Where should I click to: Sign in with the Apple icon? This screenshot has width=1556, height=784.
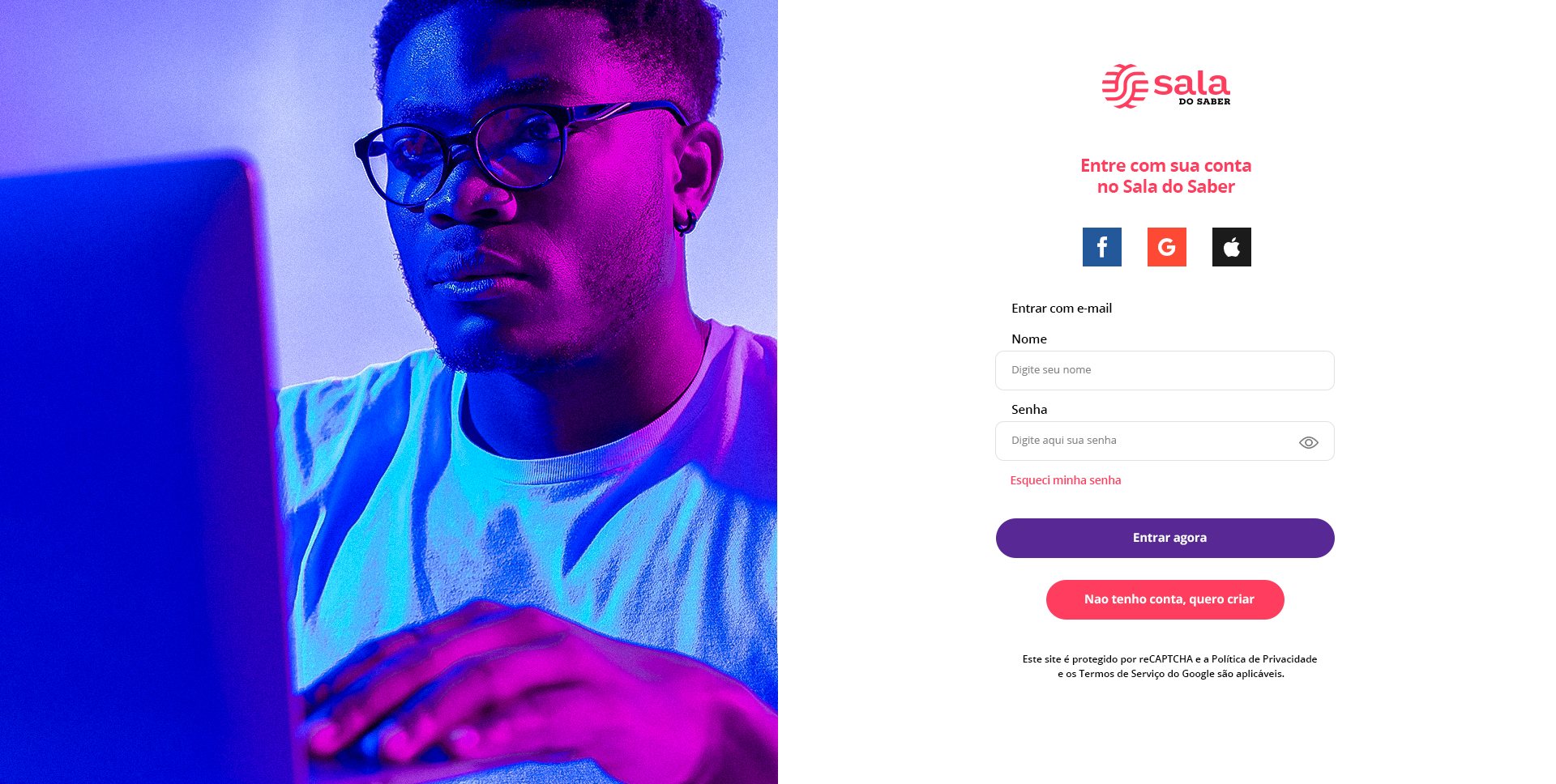coord(1232,247)
